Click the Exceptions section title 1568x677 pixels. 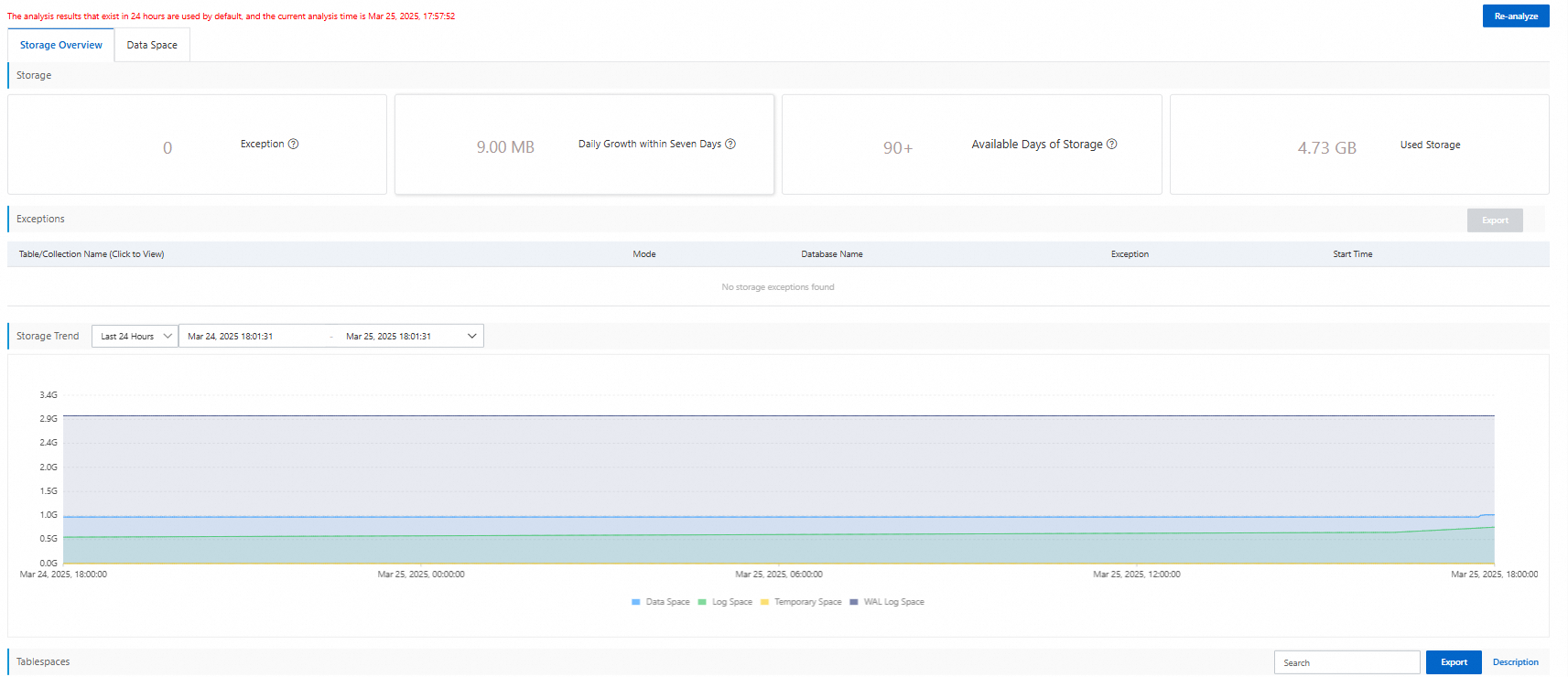coord(40,219)
